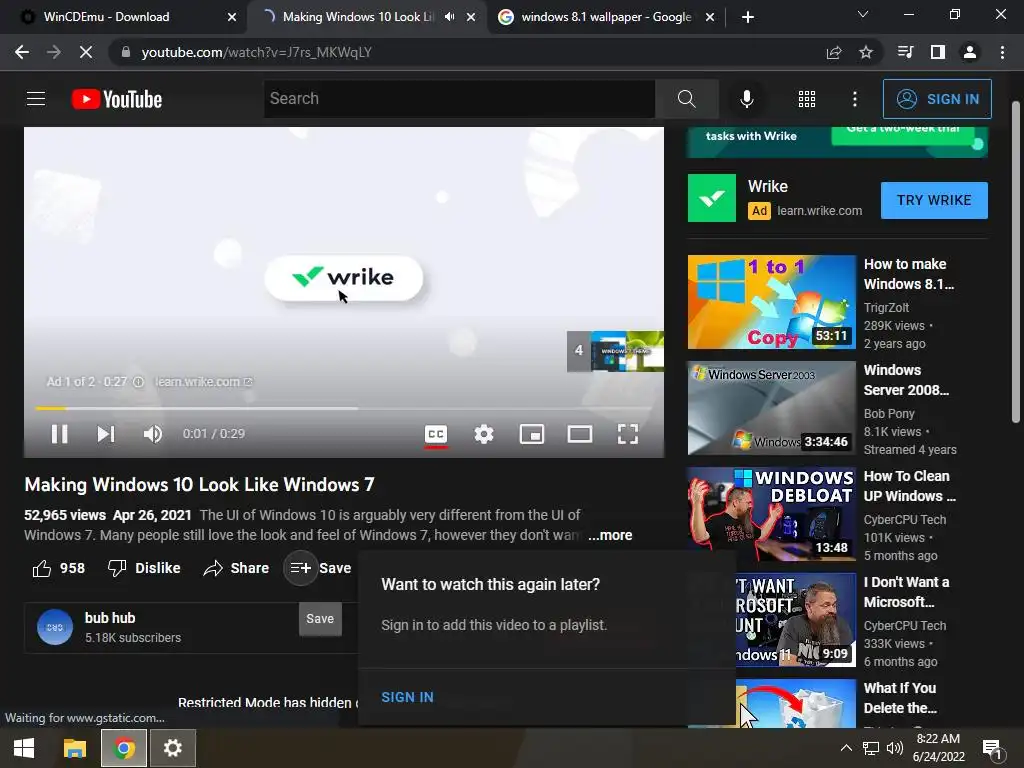Switch to windows 8.1 wallpaper Google tab
1024x768 pixels.
pos(605,17)
